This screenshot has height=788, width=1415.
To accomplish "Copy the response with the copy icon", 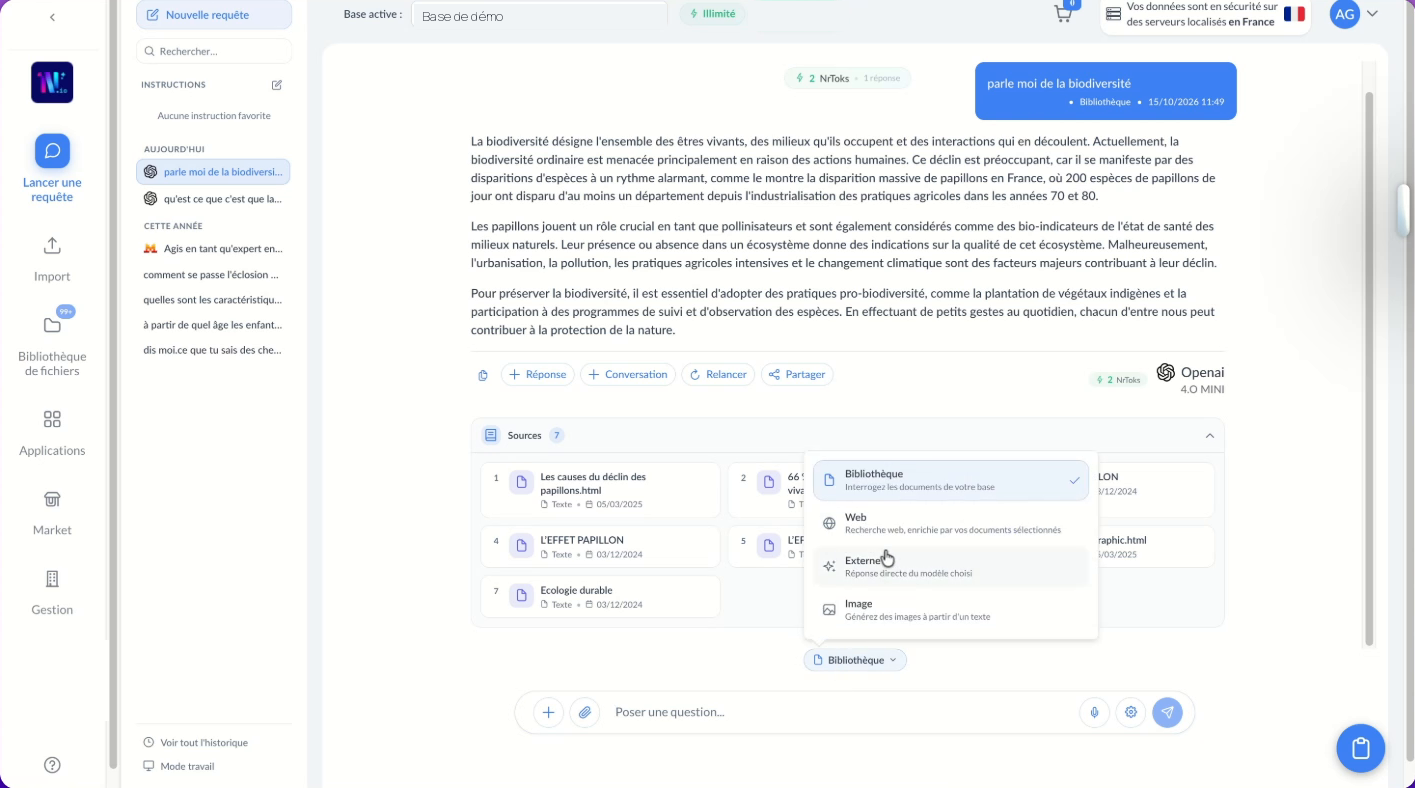I will (x=483, y=375).
